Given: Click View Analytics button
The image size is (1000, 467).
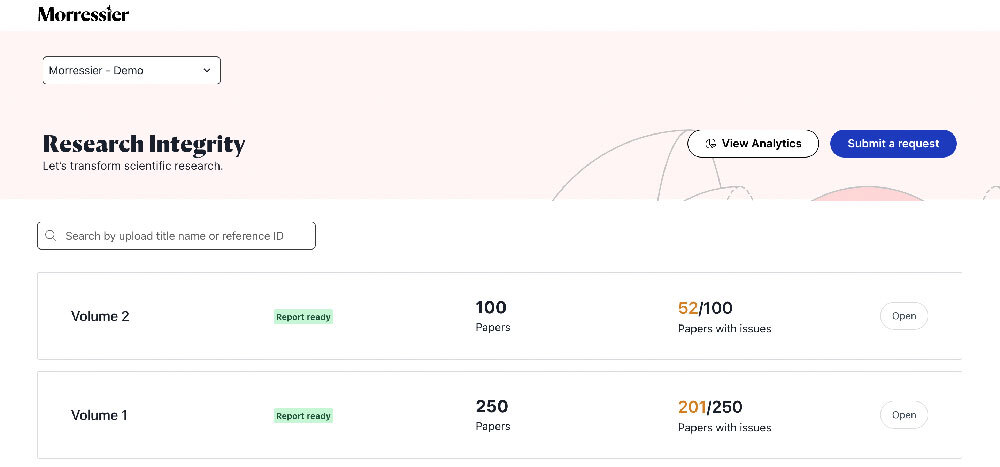Looking at the screenshot, I should point(753,144).
